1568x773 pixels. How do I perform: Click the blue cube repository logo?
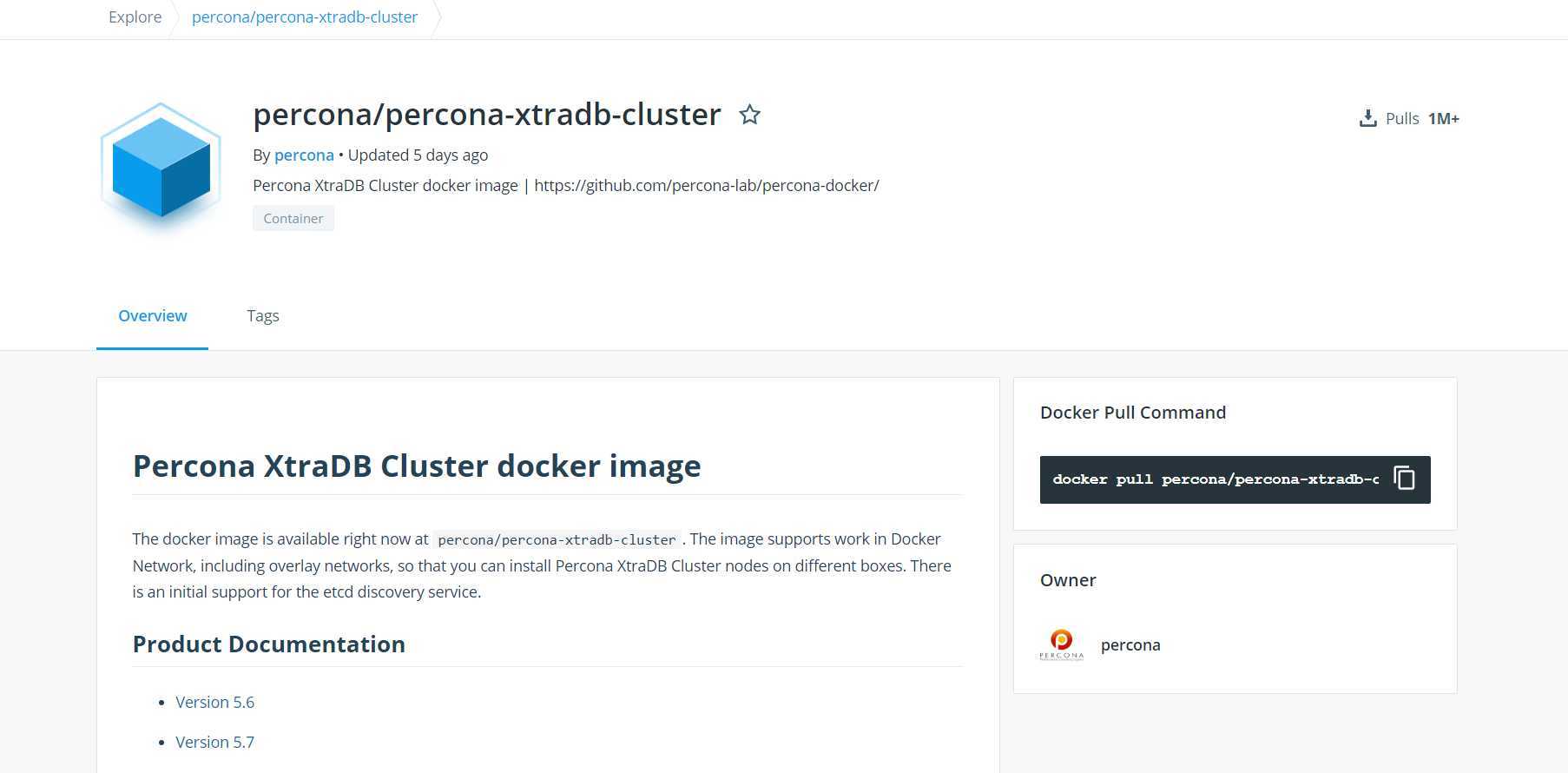pyautogui.click(x=161, y=164)
